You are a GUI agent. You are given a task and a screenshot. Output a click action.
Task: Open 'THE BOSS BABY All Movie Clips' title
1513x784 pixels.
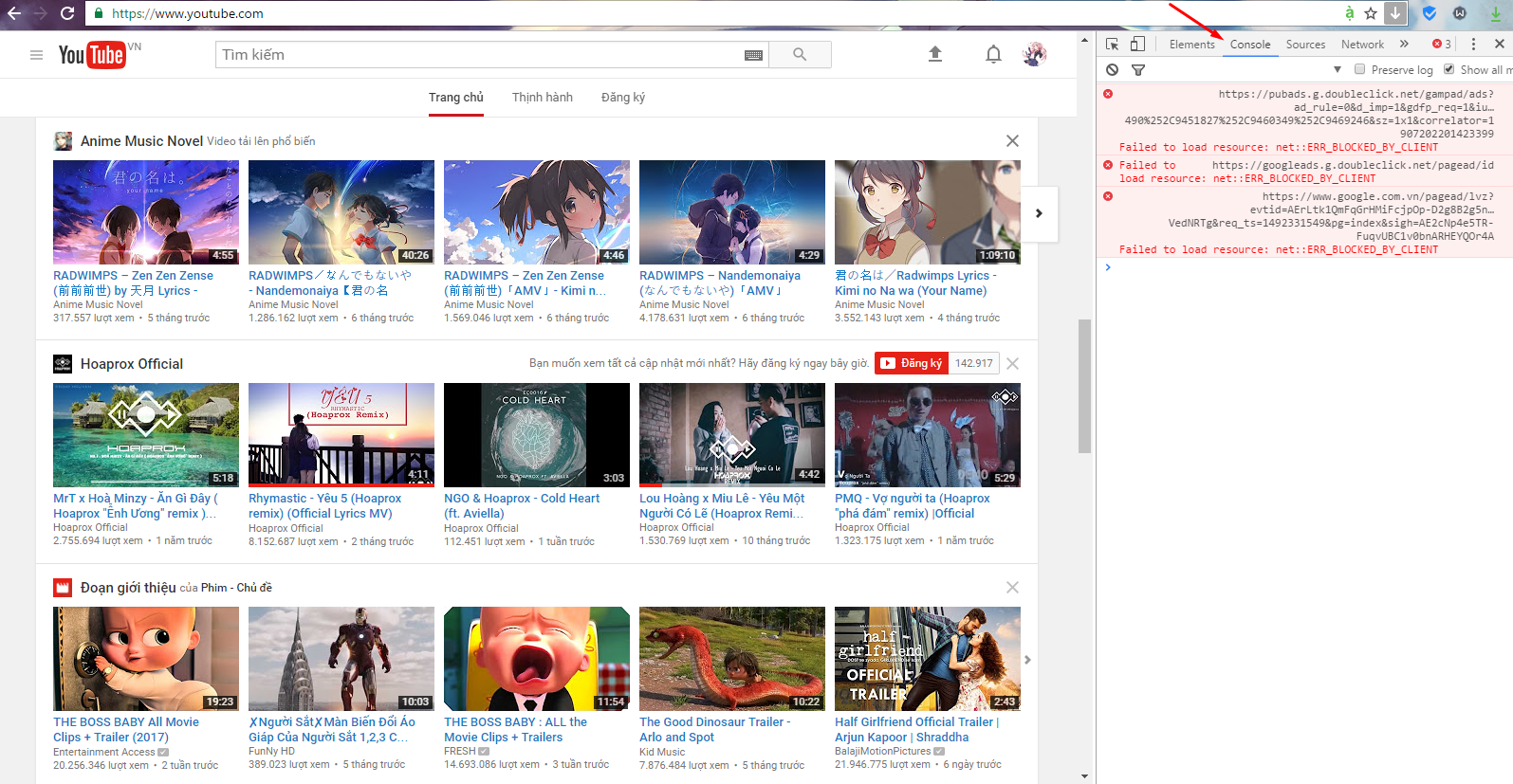[x=126, y=729]
